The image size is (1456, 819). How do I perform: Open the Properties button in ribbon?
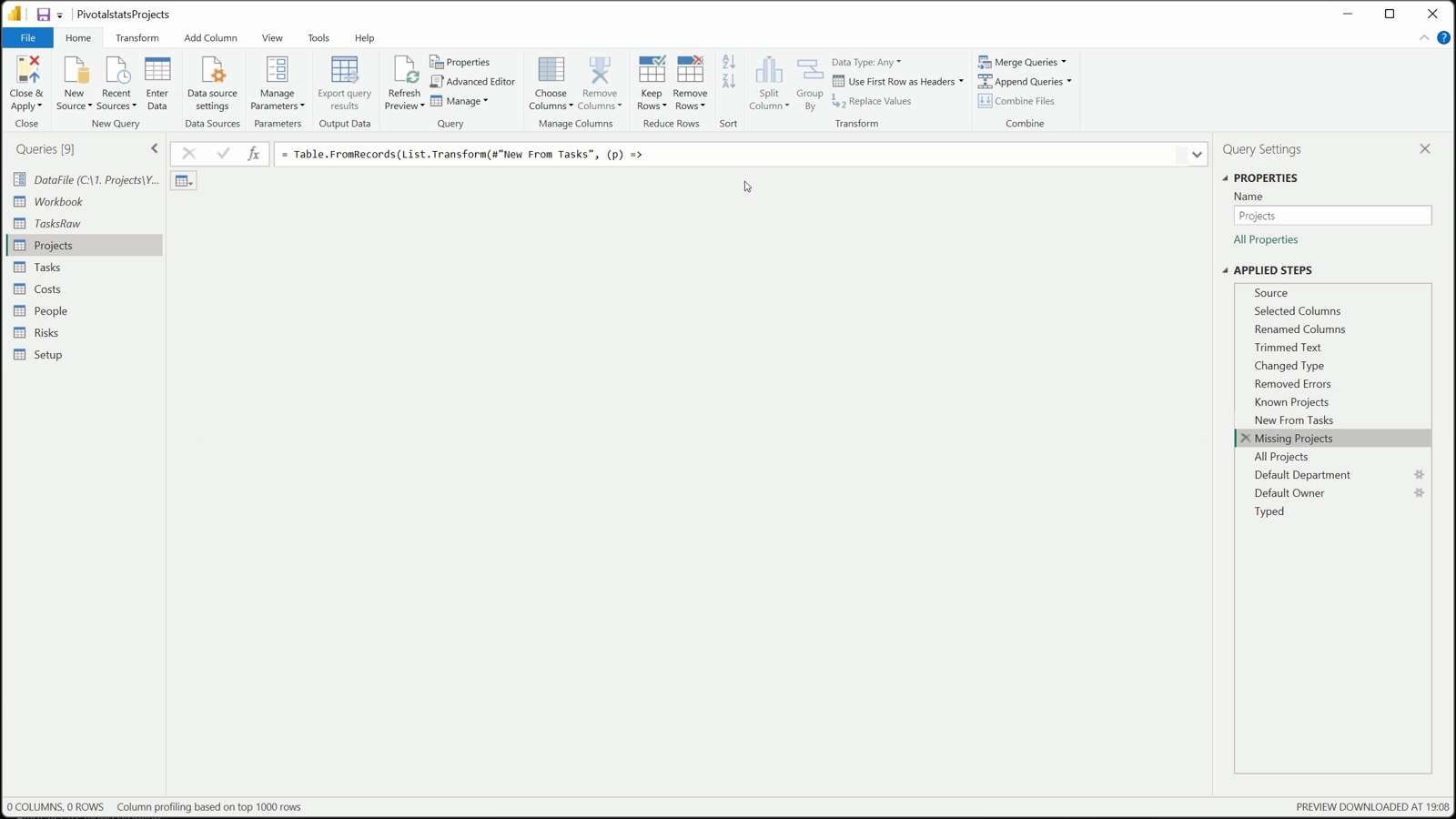pyautogui.click(x=460, y=62)
